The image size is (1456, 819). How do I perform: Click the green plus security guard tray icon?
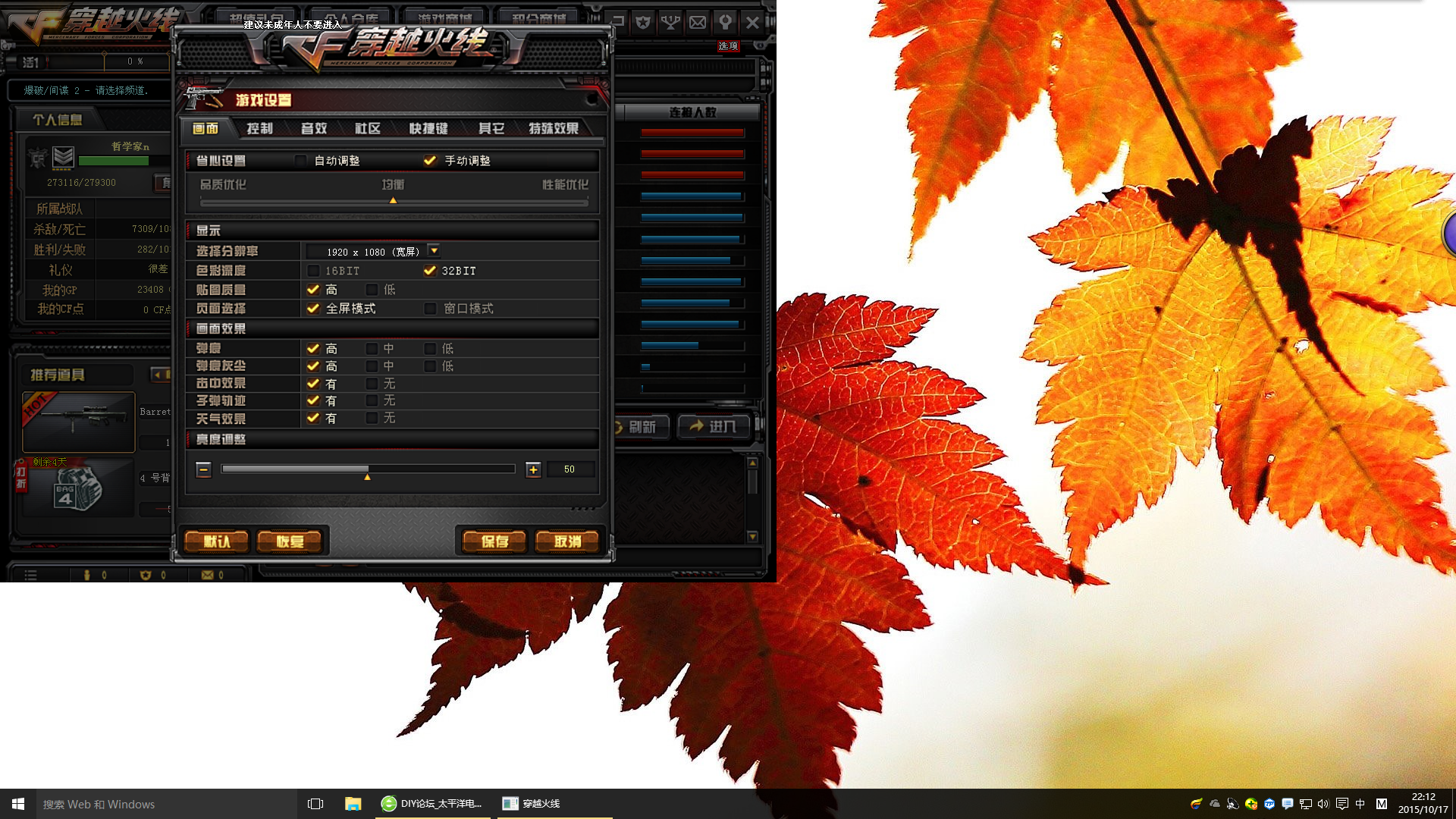coord(1251,804)
